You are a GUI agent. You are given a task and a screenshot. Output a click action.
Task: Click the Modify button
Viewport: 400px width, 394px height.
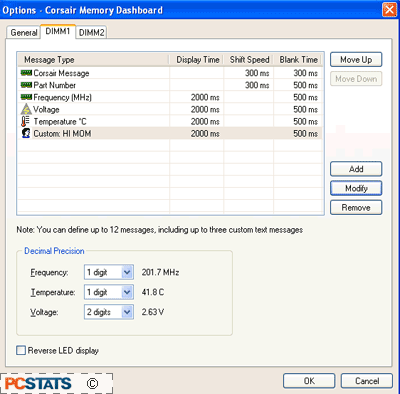pyautogui.click(x=356, y=188)
